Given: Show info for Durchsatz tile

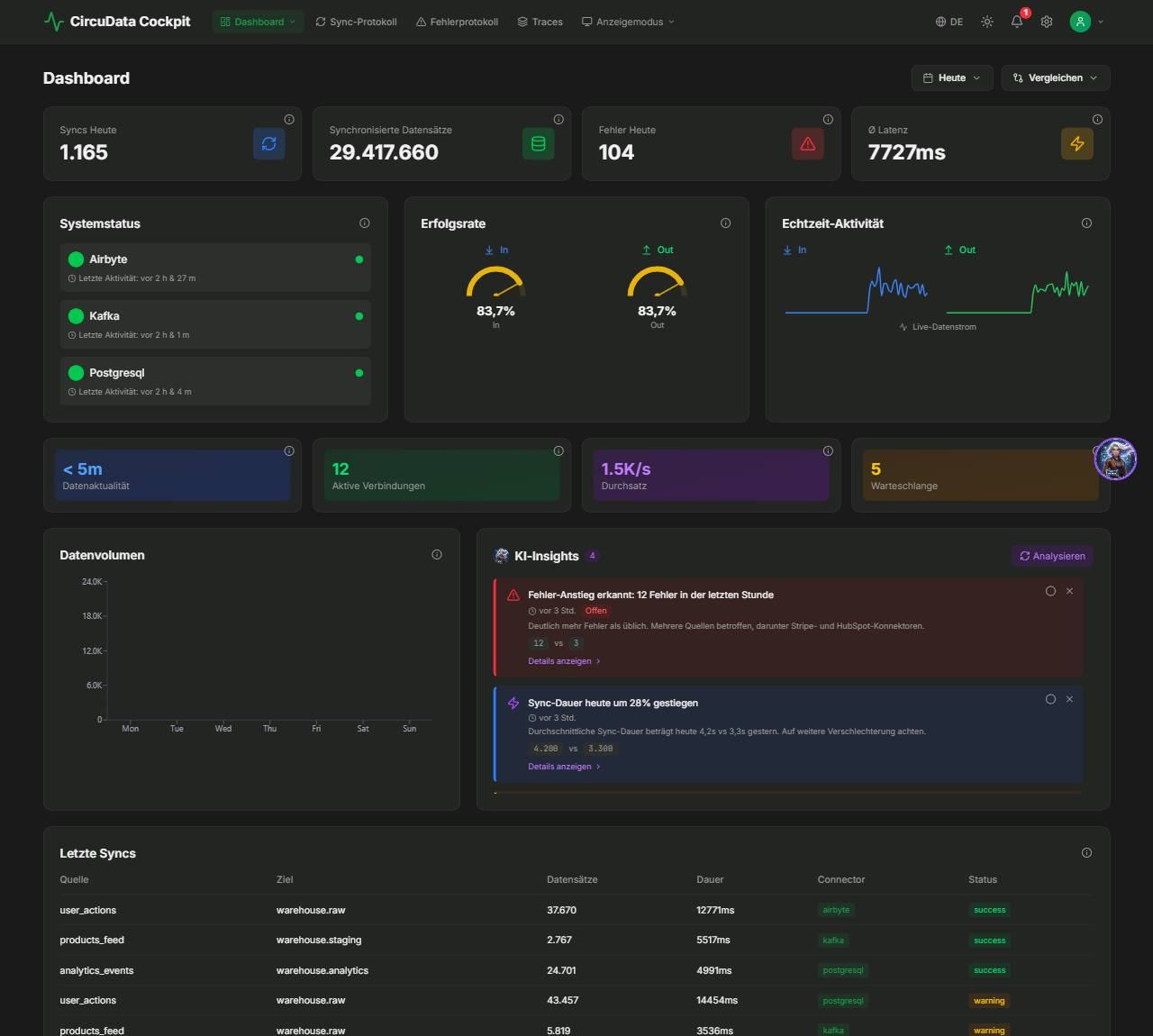Looking at the screenshot, I should pyautogui.click(x=828, y=450).
